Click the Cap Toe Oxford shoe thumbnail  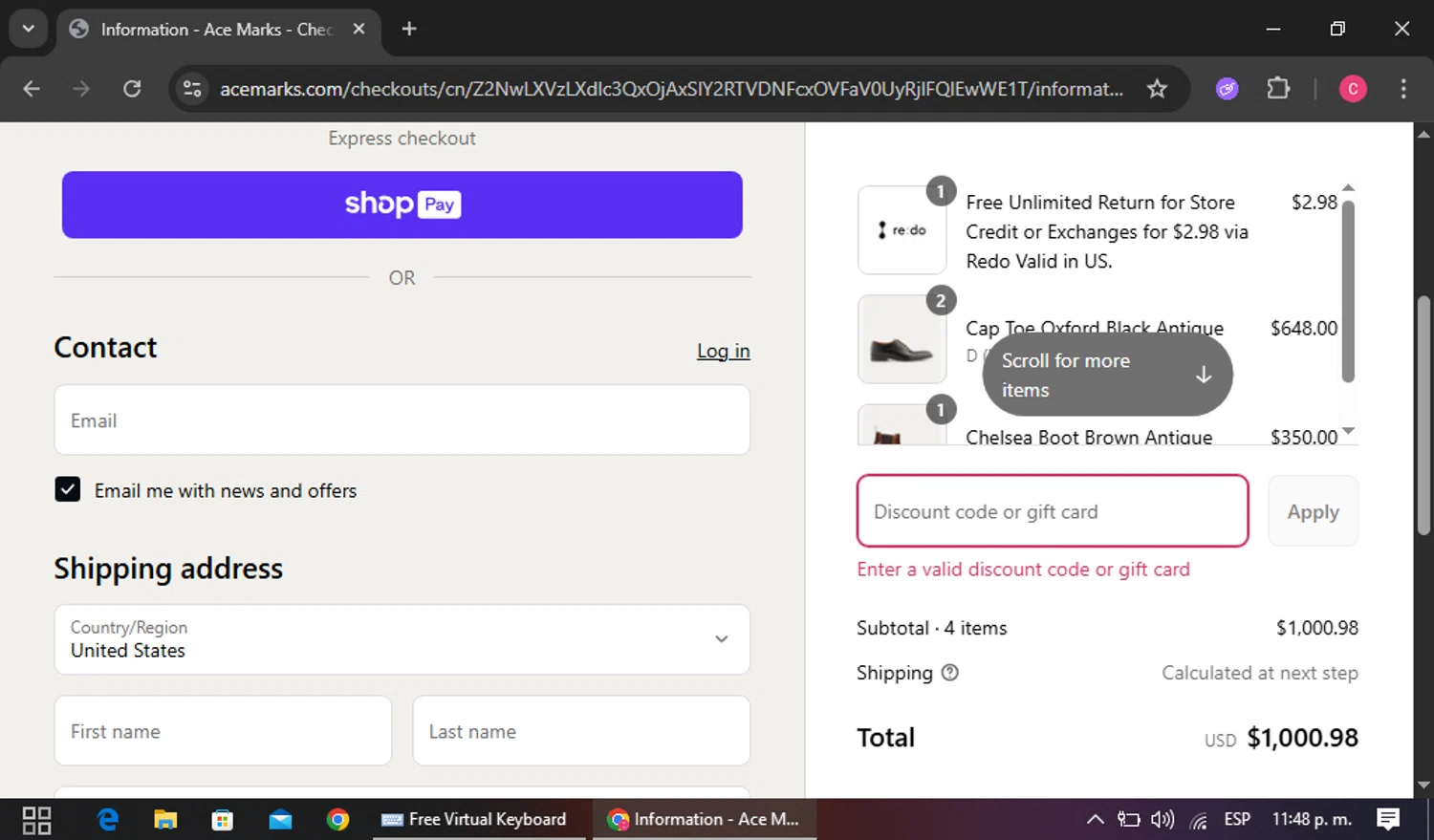pyautogui.click(x=902, y=339)
